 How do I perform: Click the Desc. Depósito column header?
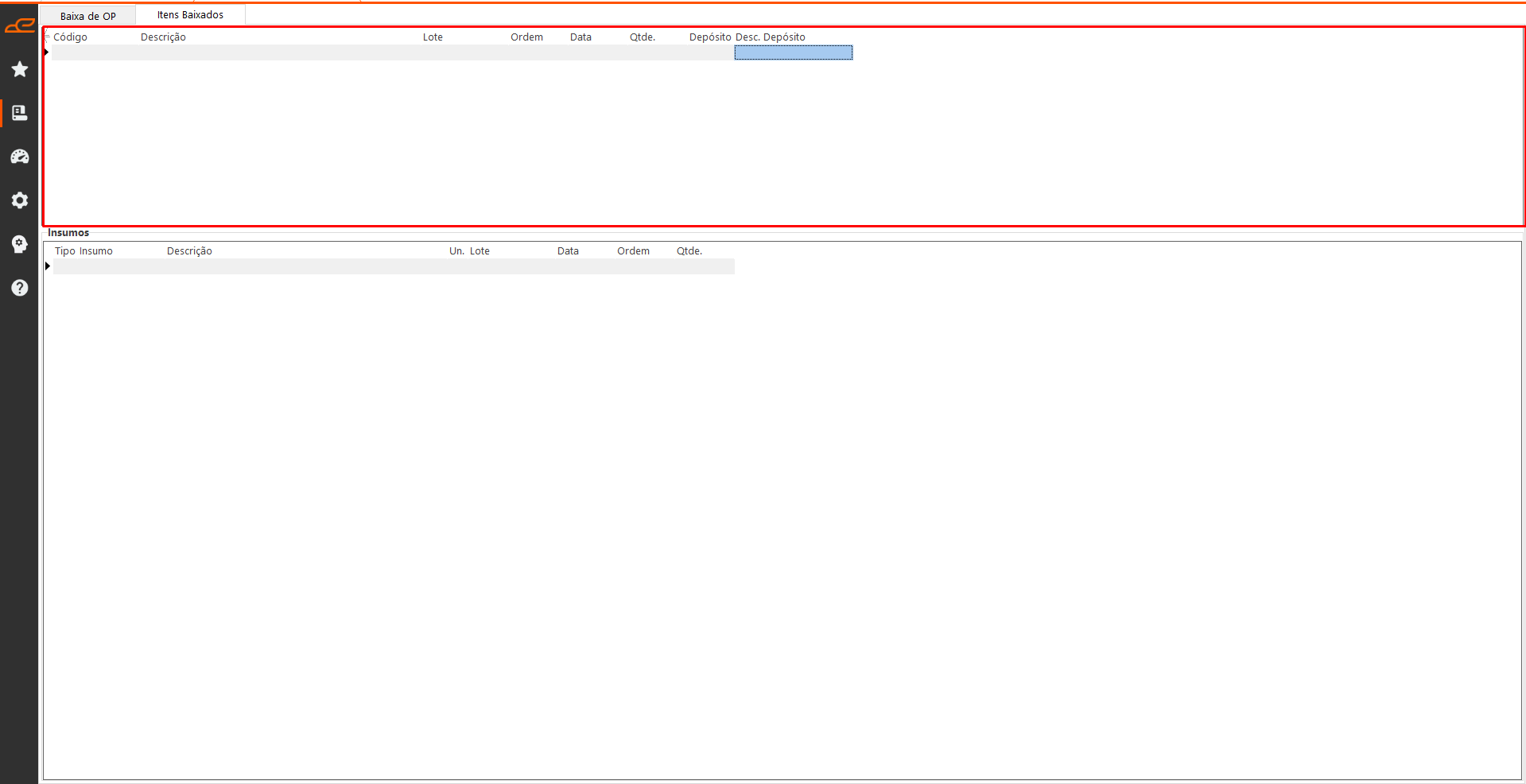point(770,37)
